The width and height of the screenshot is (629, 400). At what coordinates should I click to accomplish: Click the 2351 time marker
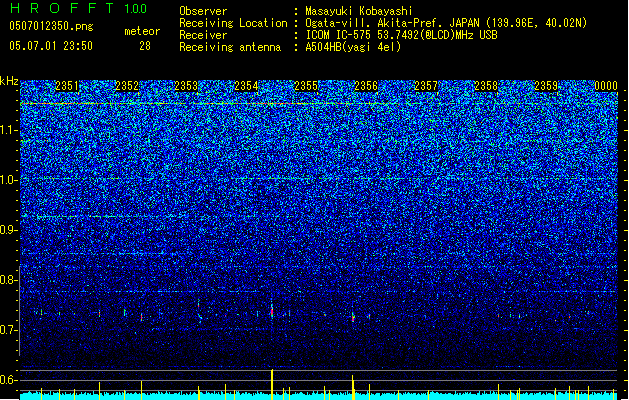pos(67,86)
